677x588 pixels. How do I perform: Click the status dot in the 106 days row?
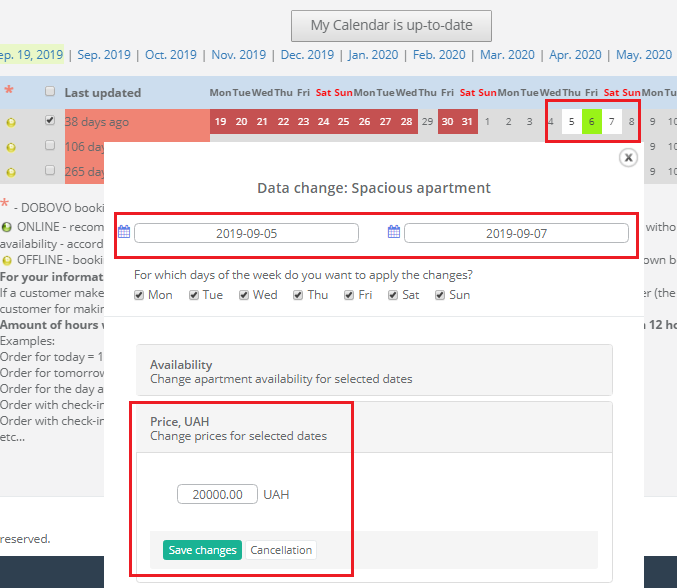[11, 147]
